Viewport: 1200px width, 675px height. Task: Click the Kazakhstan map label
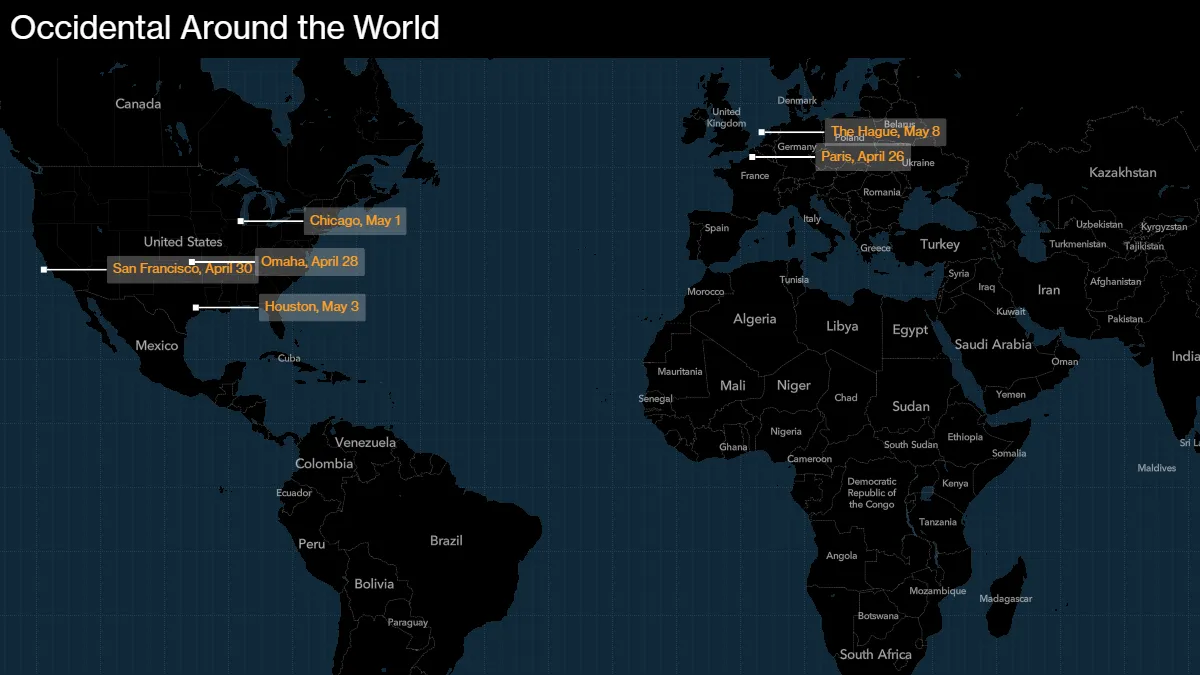click(1122, 173)
